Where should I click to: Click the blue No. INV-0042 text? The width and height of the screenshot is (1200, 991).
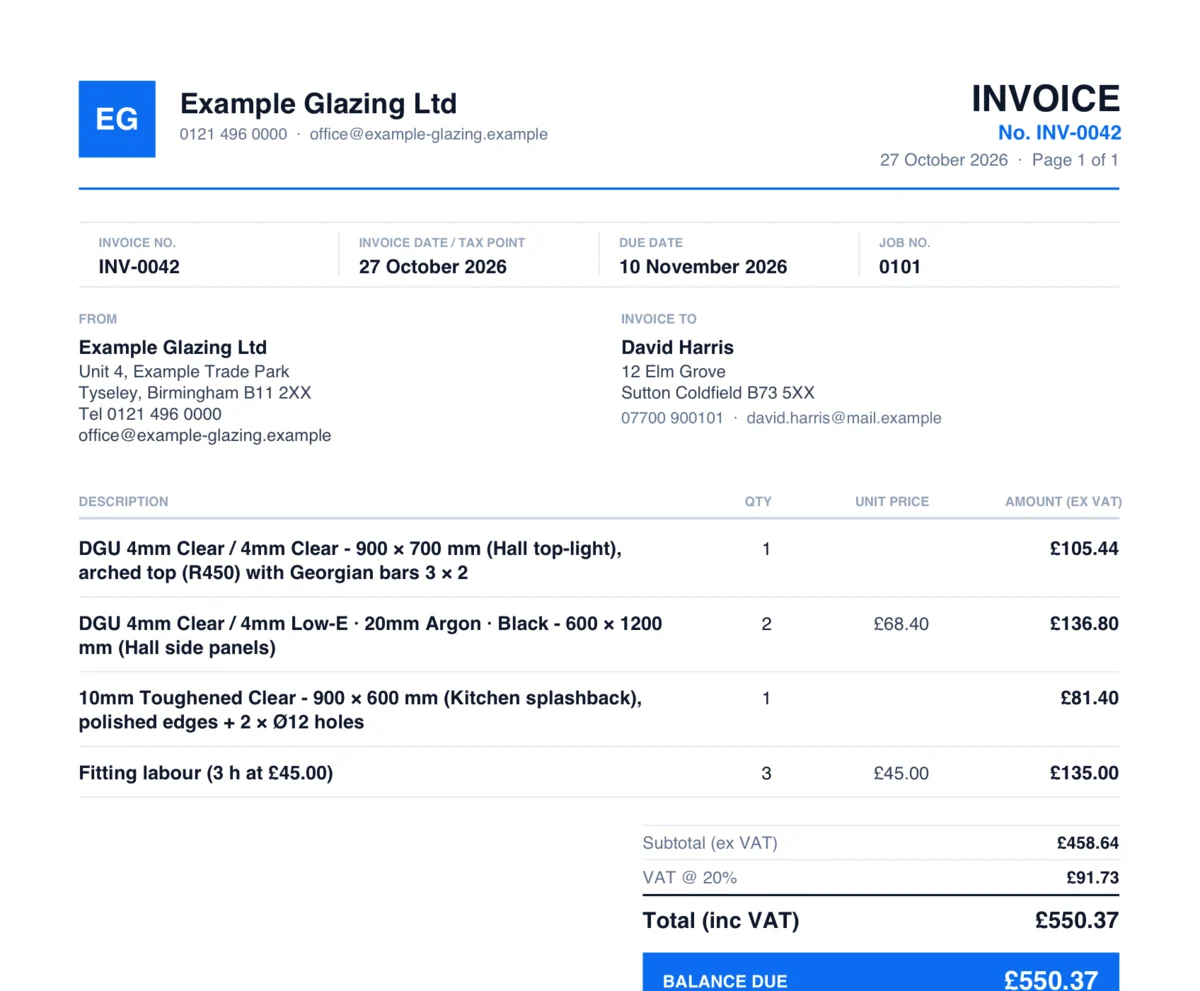tap(1059, 133)
